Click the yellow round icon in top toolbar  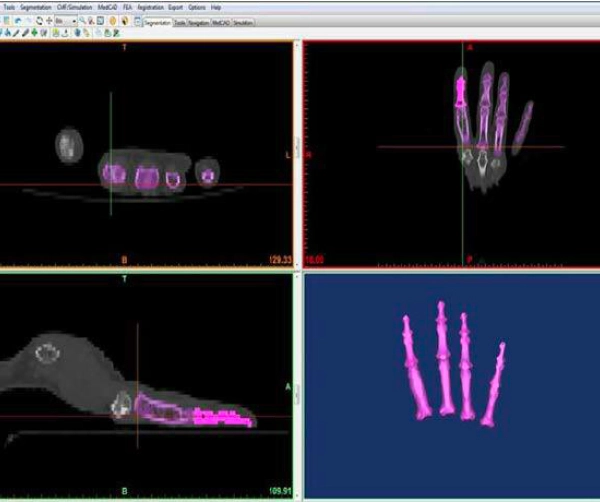pyautogui.click(x=111, y=20)
